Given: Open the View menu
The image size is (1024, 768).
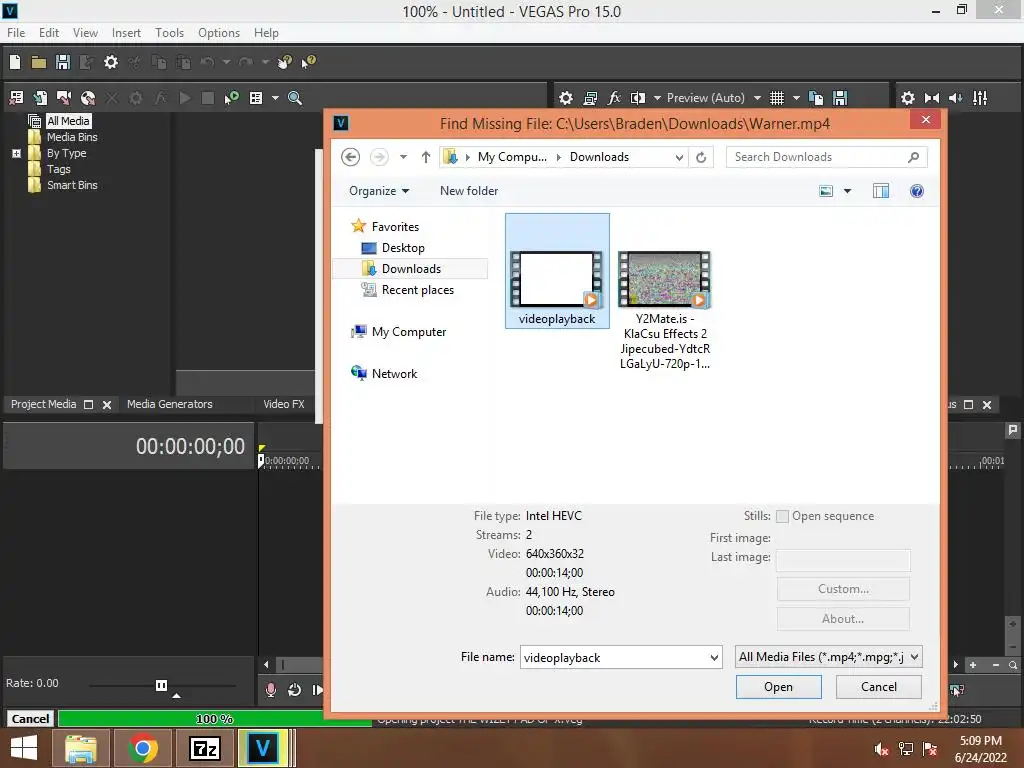Looking at the screenshot, I should (x=86, y=33).
